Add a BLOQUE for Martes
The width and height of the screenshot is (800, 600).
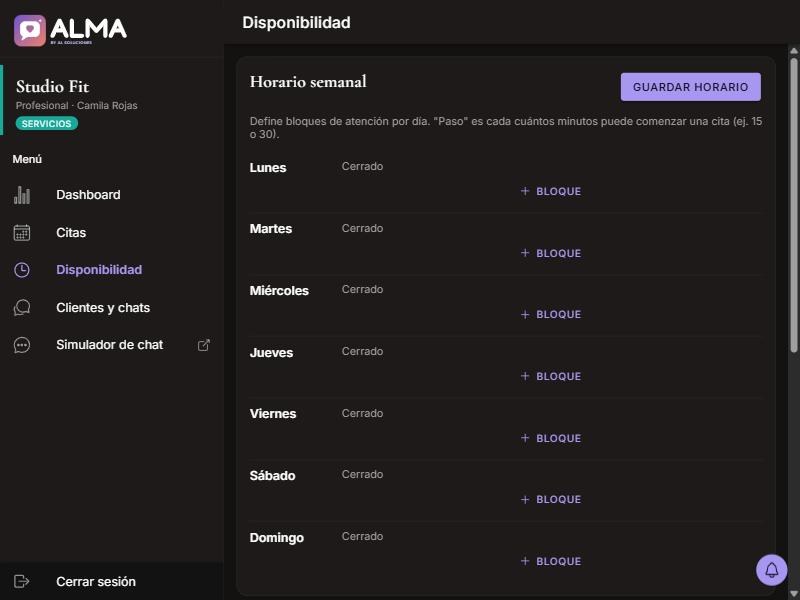pos(551,253)
